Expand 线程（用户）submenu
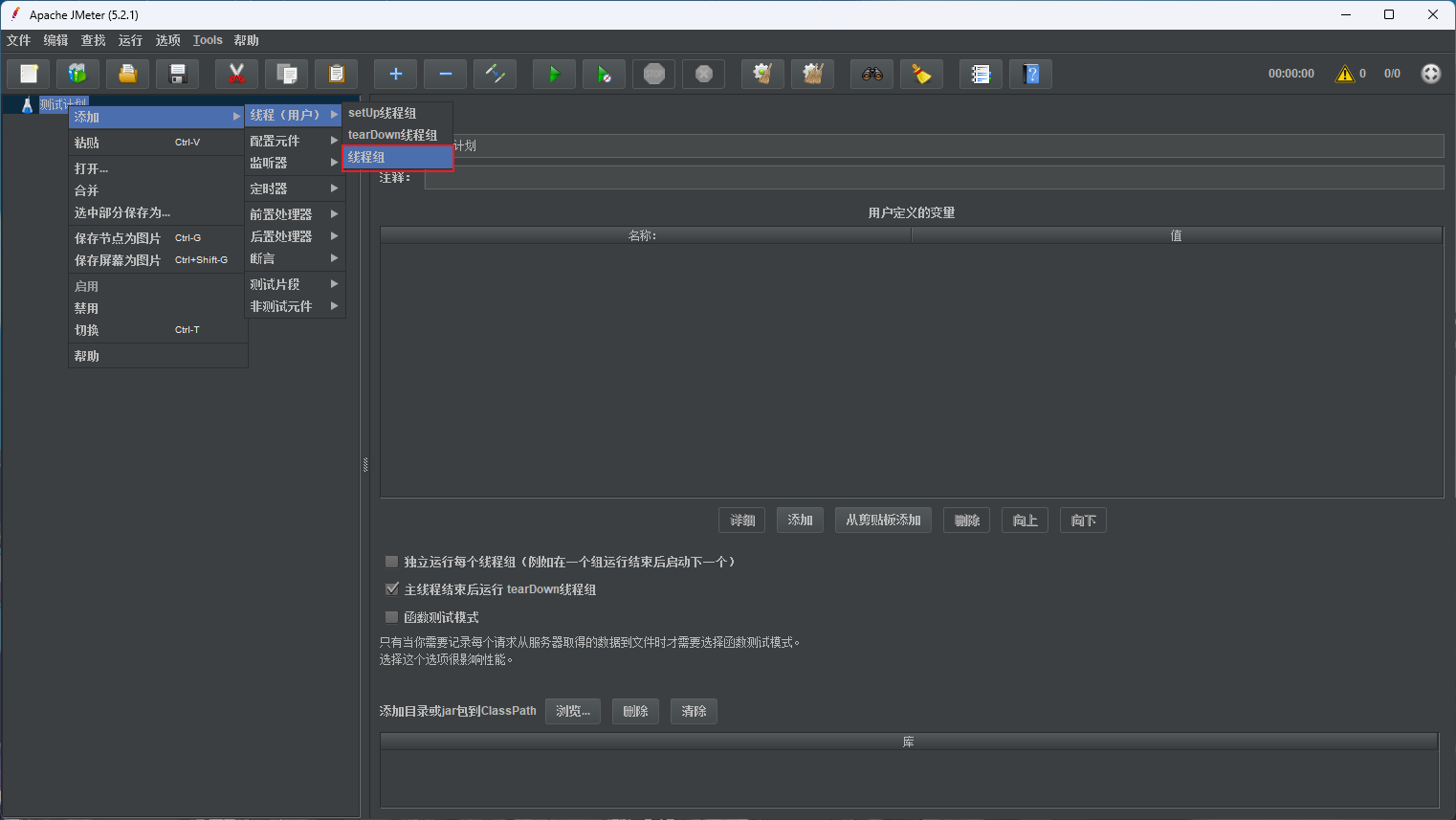The height and width of the screenshot is (820, 1456). pos(294,115)
